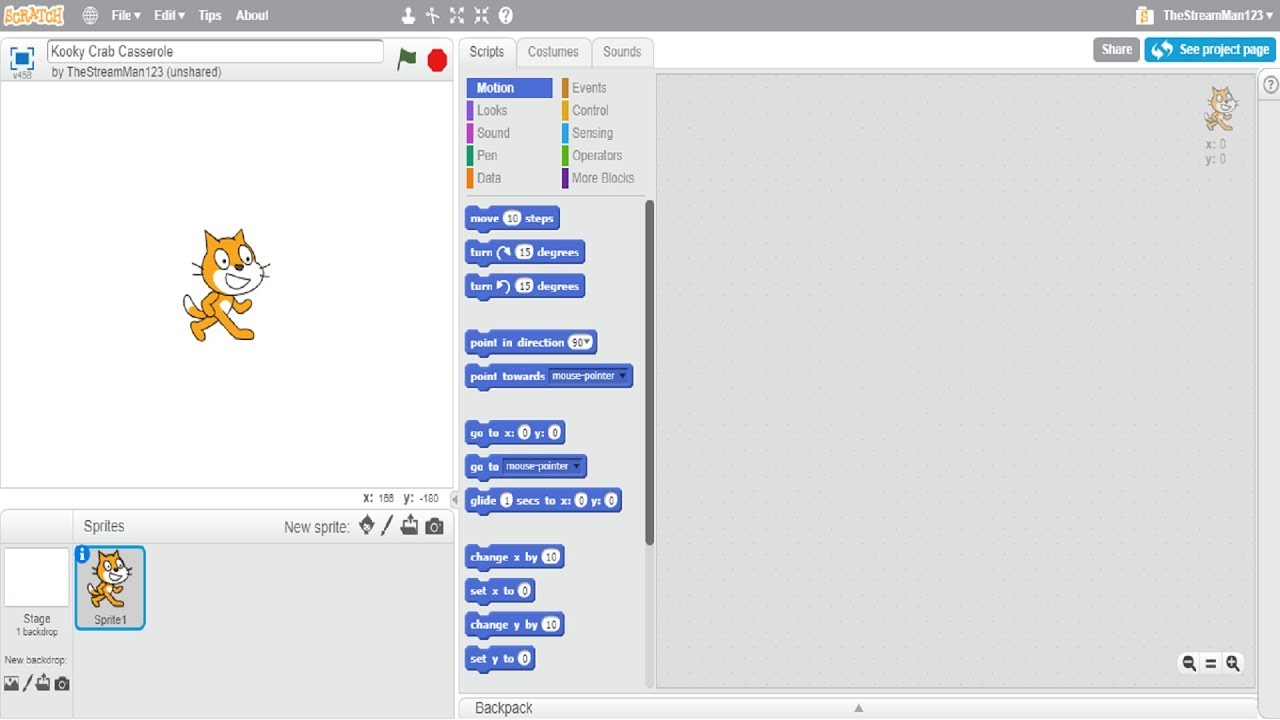The image size is (1280, 720).
Task: Switch to the Scripts tab
Action: pos(487,52)
